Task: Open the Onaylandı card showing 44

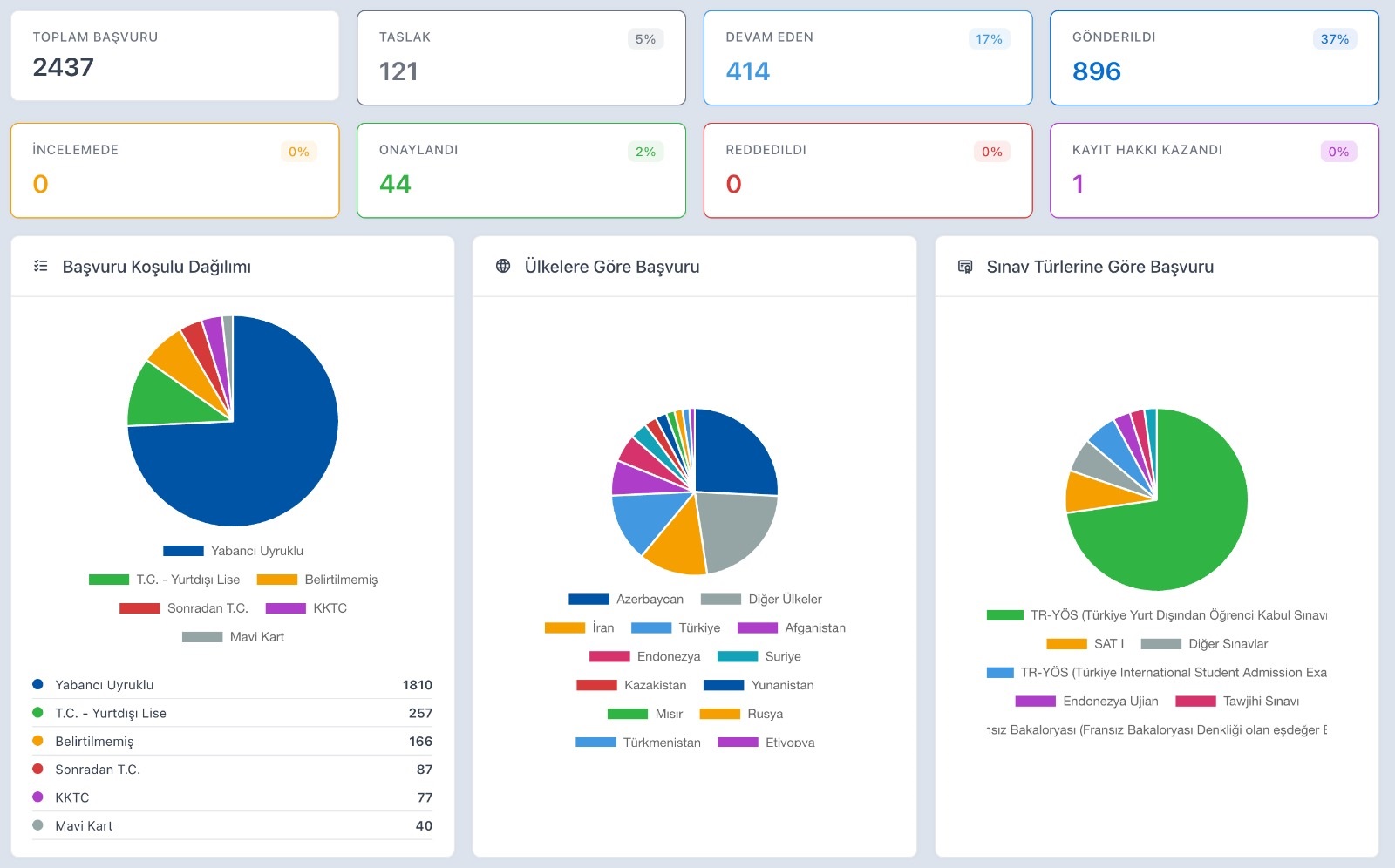Action: click(x=521, y=170)
